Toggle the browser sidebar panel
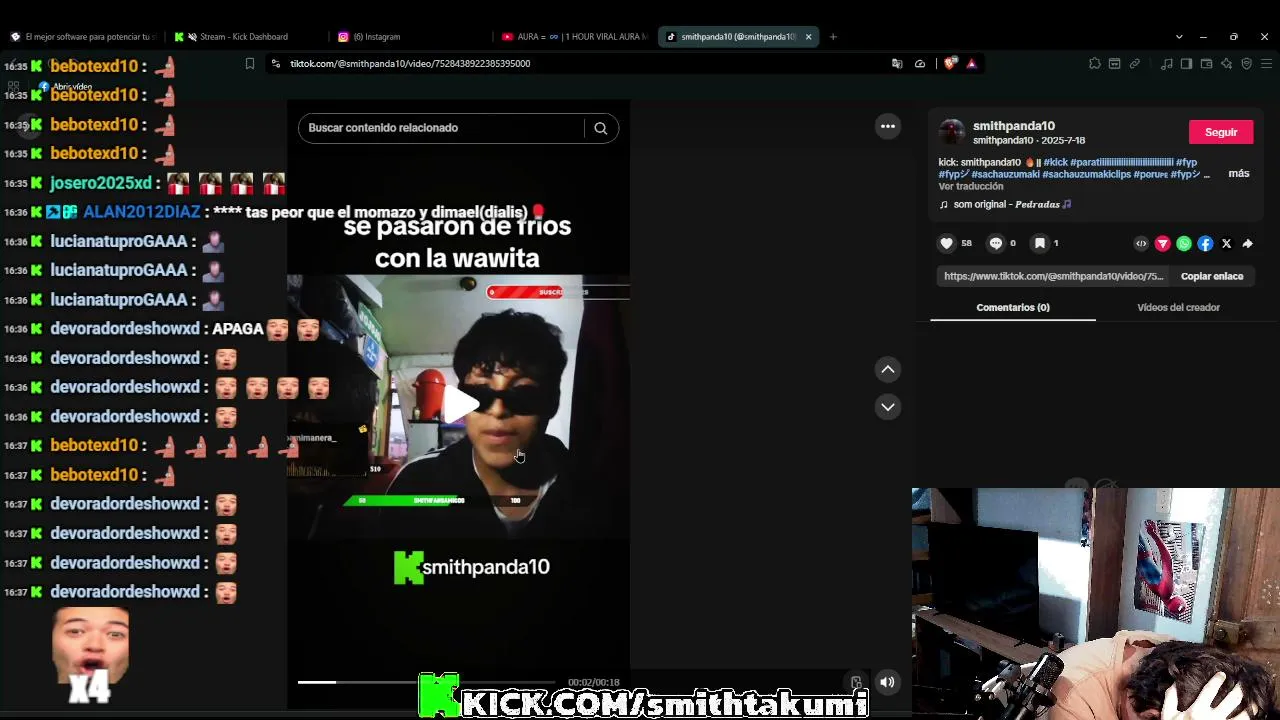This screenshot has width=1280, height=720. point(1186,63)
